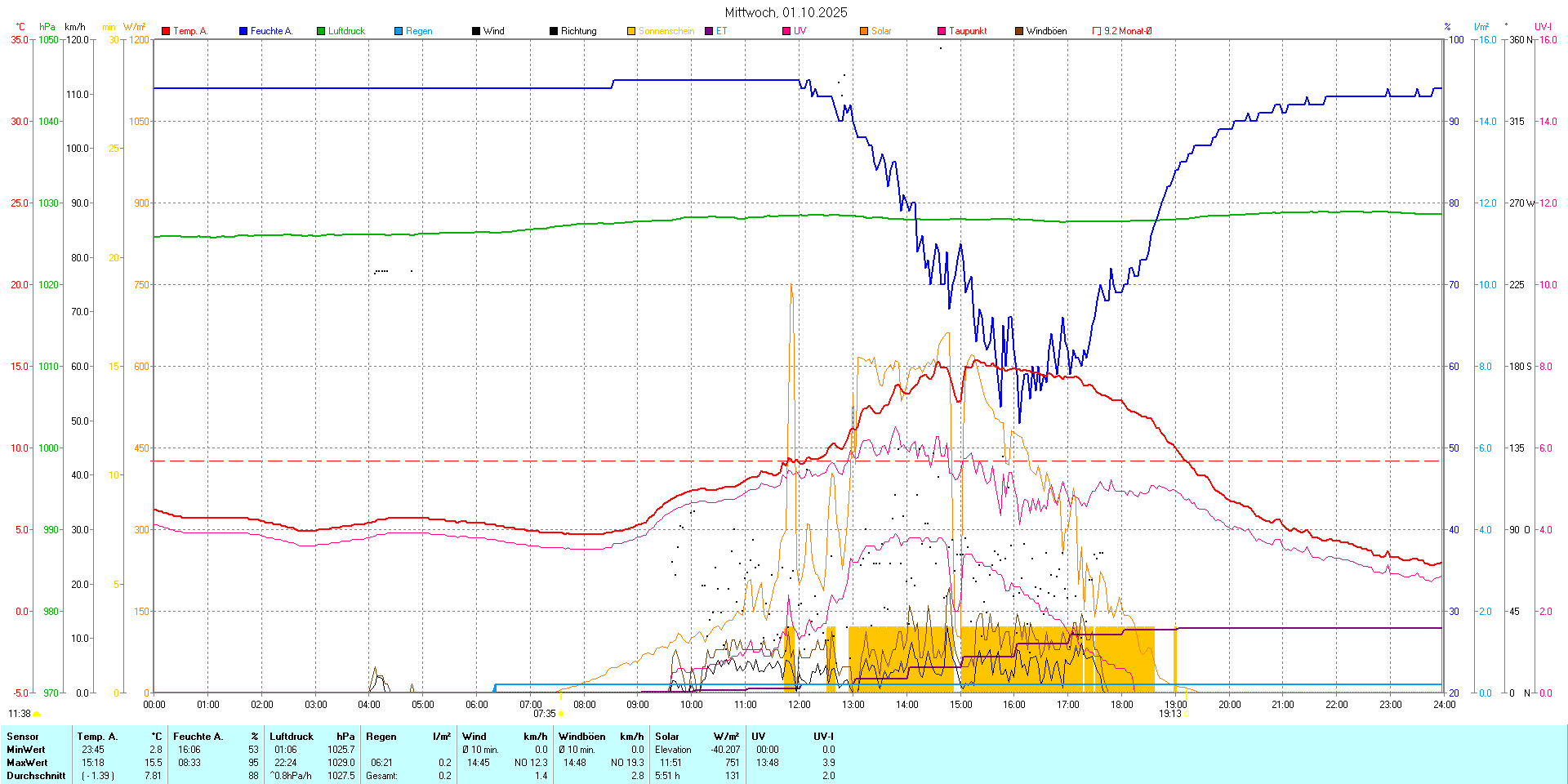Select the Windböen column header in table

[581, 737]
